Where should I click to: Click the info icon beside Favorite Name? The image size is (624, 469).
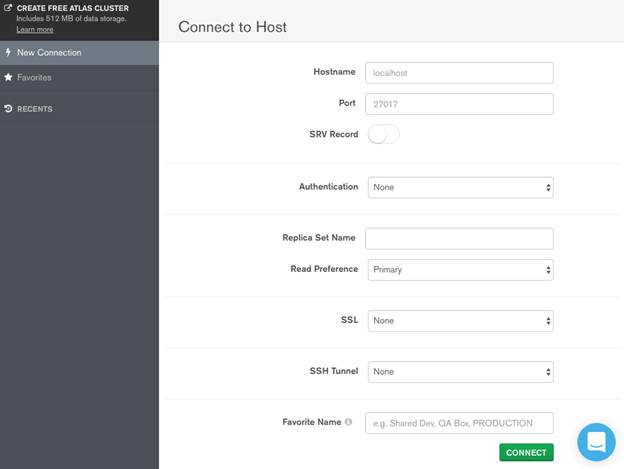(x=348, y=422)
